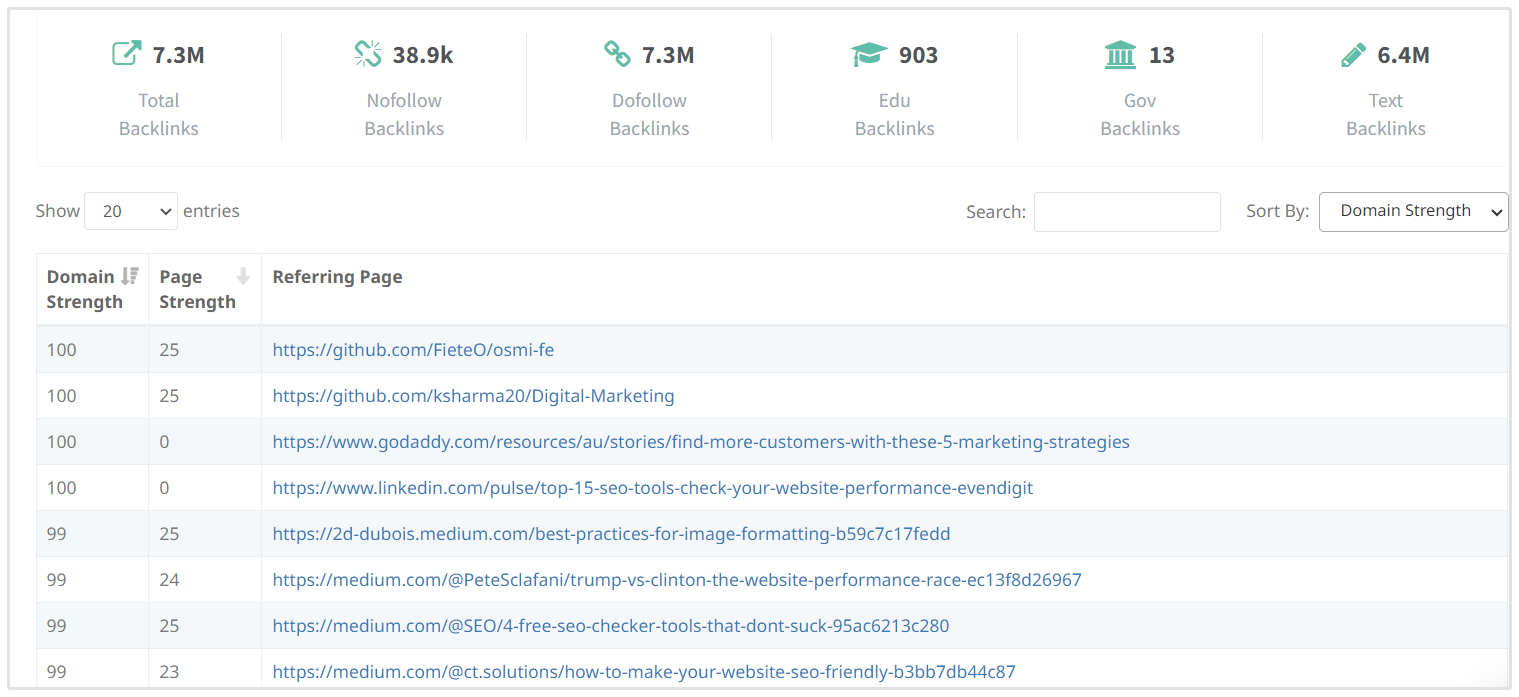Open the 4-free-seo-checker-tools Medium link

click(610, 626)
